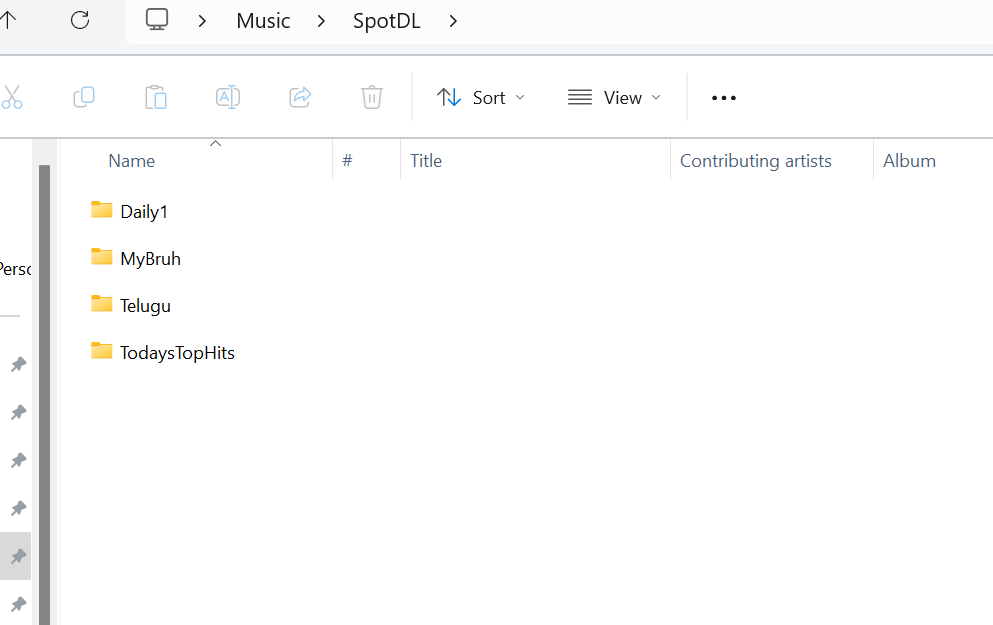Select the TodaysTopHits folder

pos(177,352)
